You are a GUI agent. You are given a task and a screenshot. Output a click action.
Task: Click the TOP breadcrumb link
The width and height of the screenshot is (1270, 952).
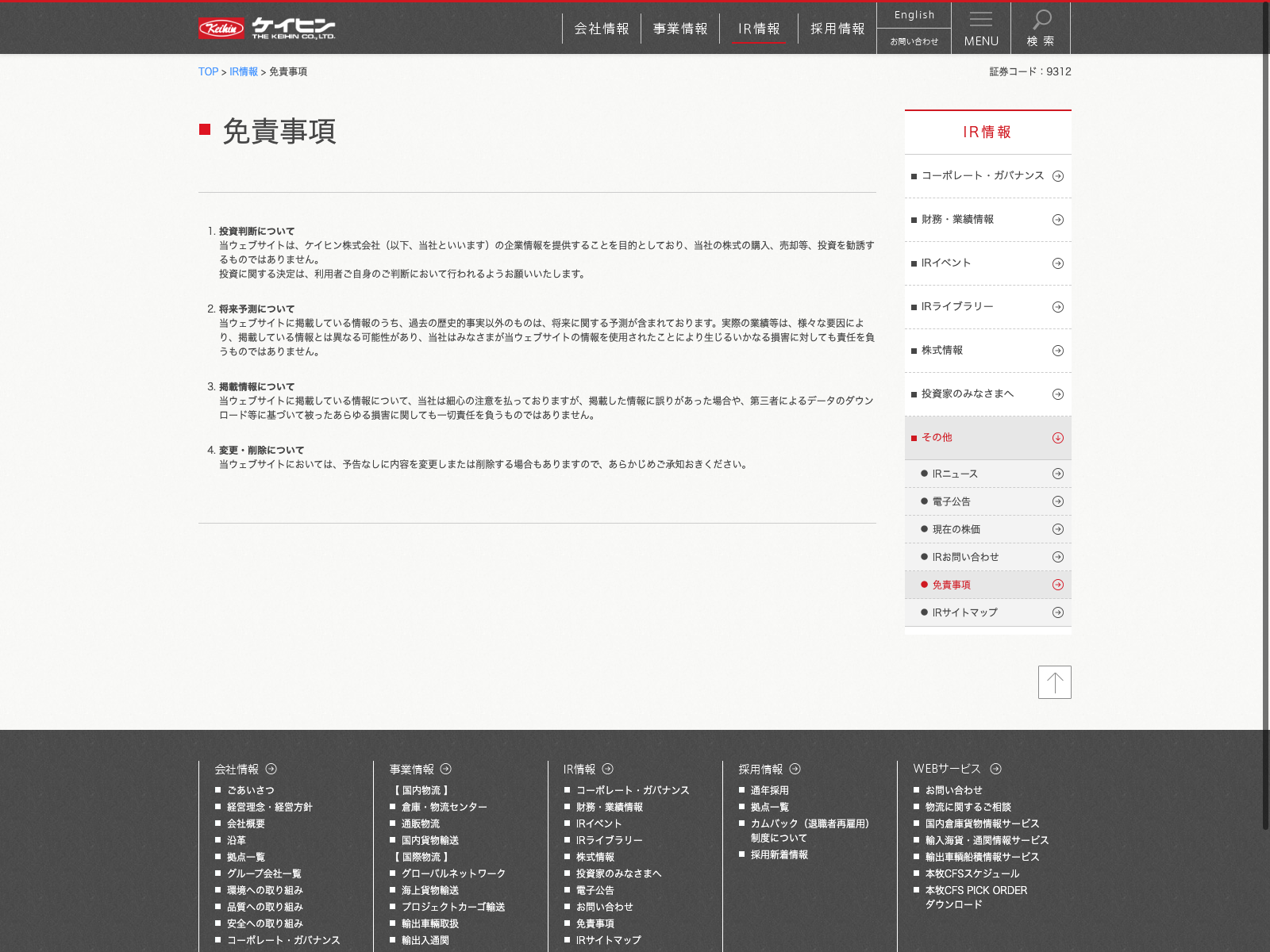pos(208,71)
